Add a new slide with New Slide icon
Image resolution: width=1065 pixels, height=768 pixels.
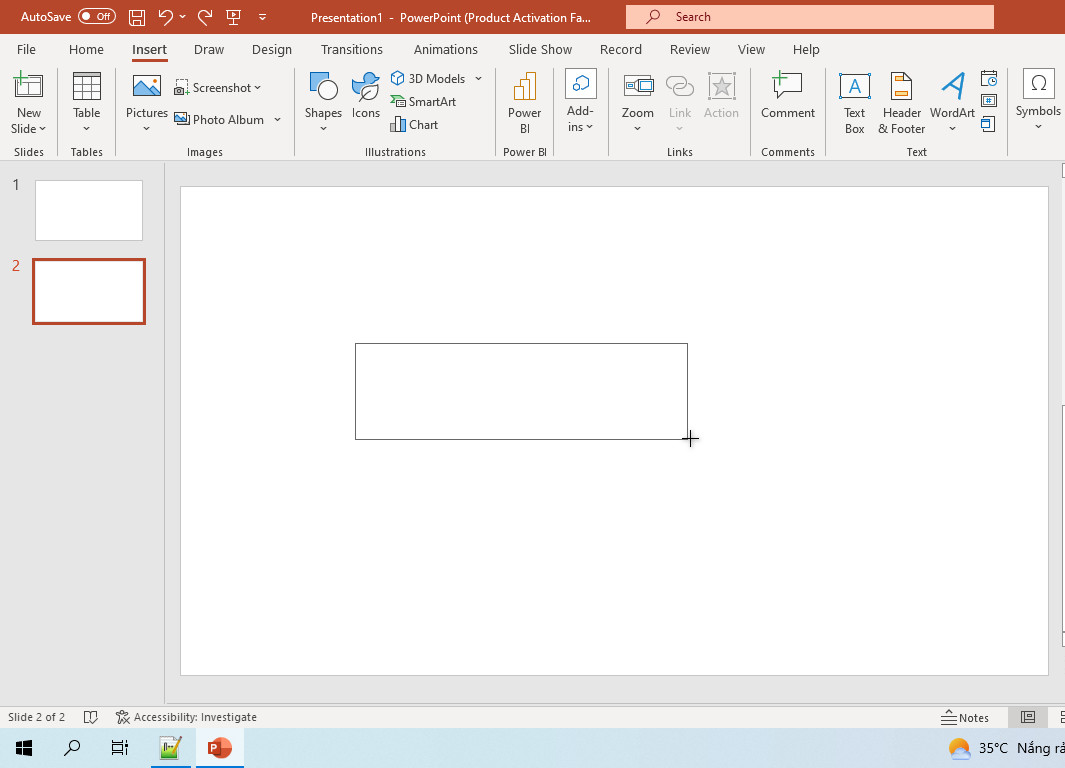(29, 86)
